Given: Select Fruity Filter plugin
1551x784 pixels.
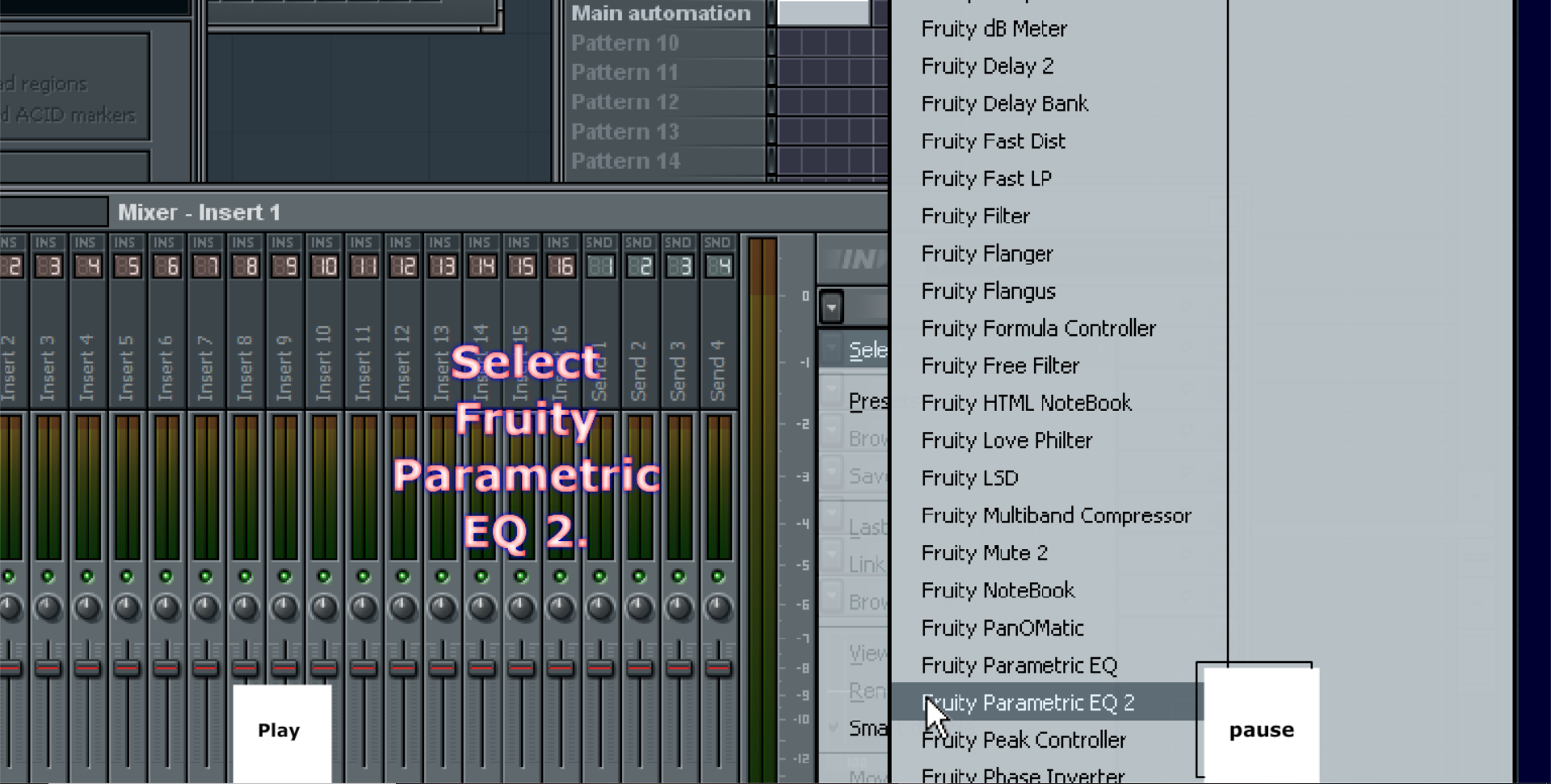Looking at the screenshot, I should [975, 216].
